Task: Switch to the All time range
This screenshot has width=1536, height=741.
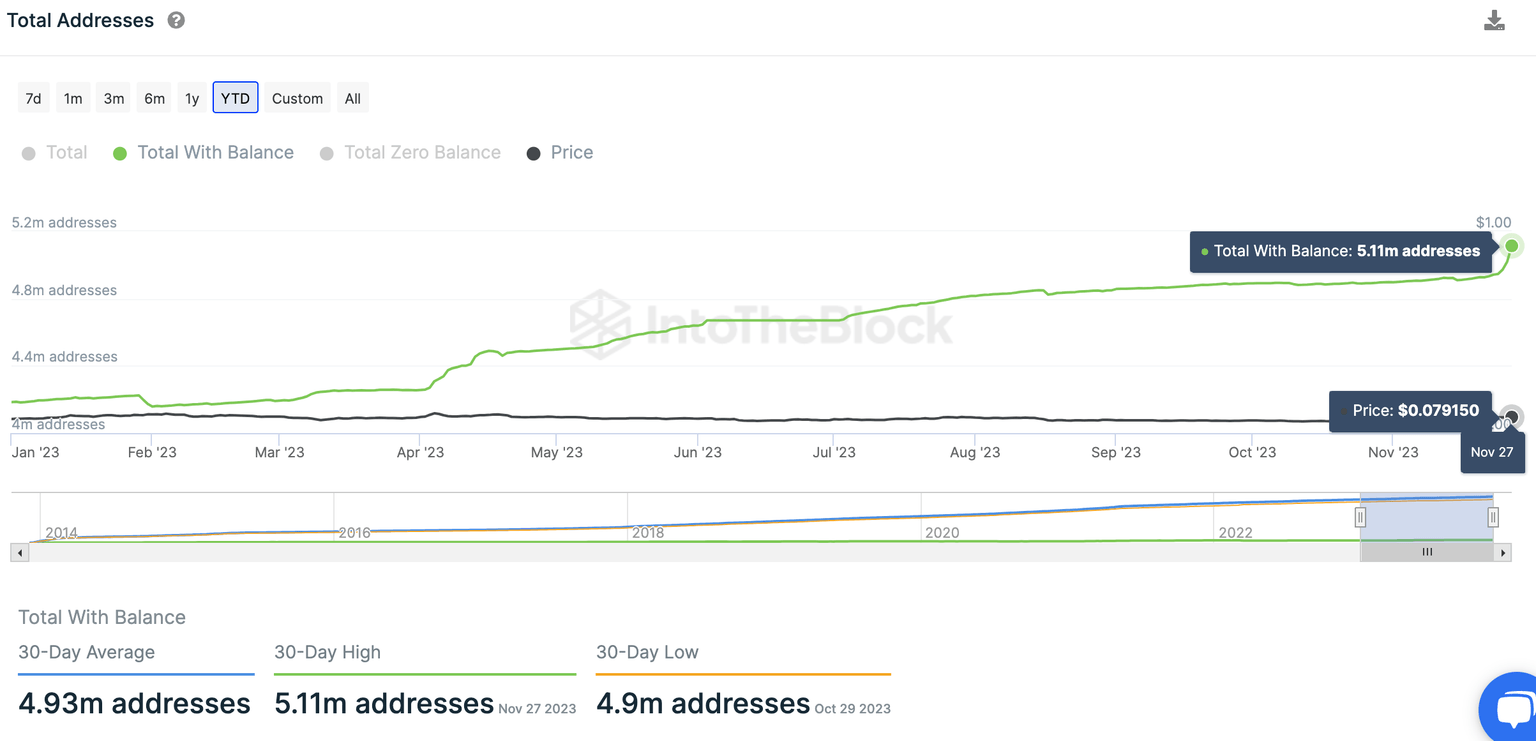Action: click(x=352, y=97)
